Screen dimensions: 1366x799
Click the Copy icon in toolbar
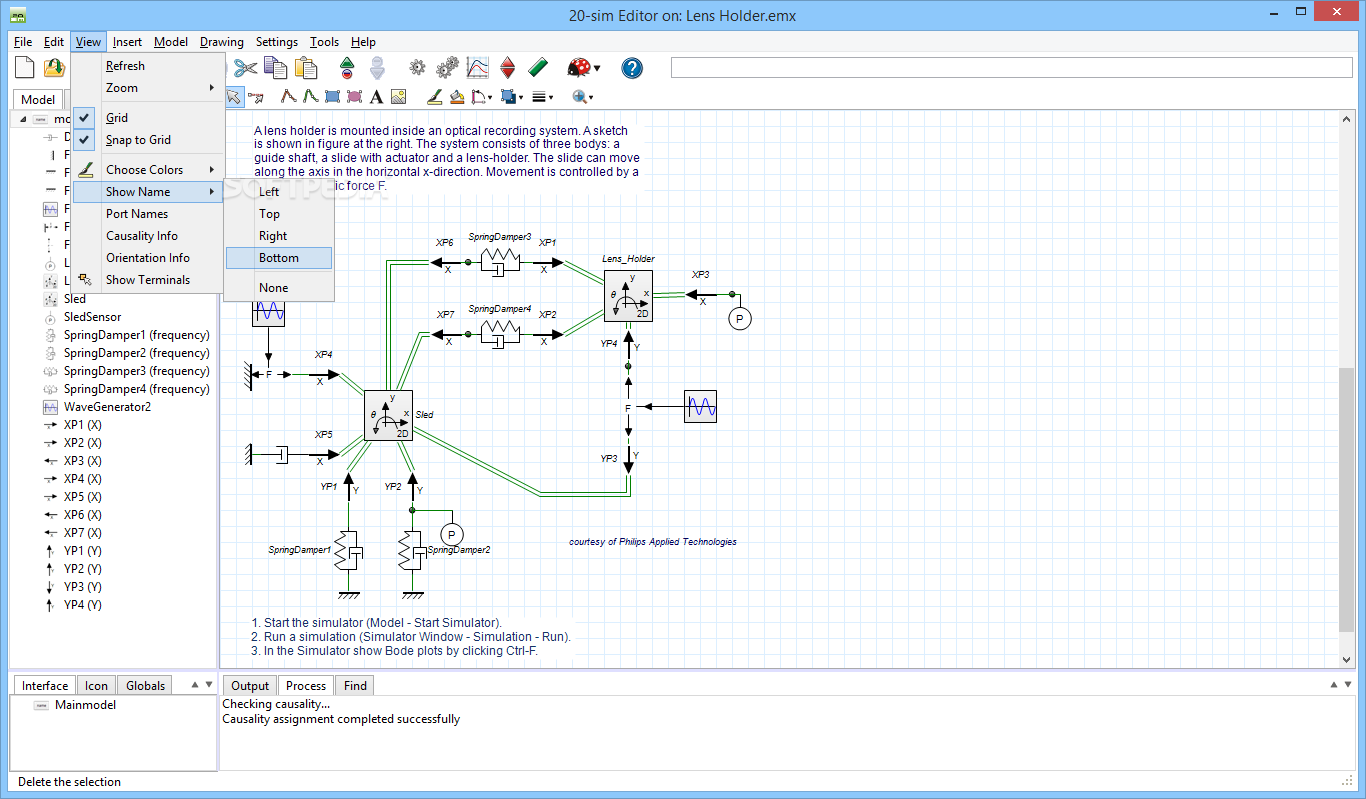tap(275, 68)
